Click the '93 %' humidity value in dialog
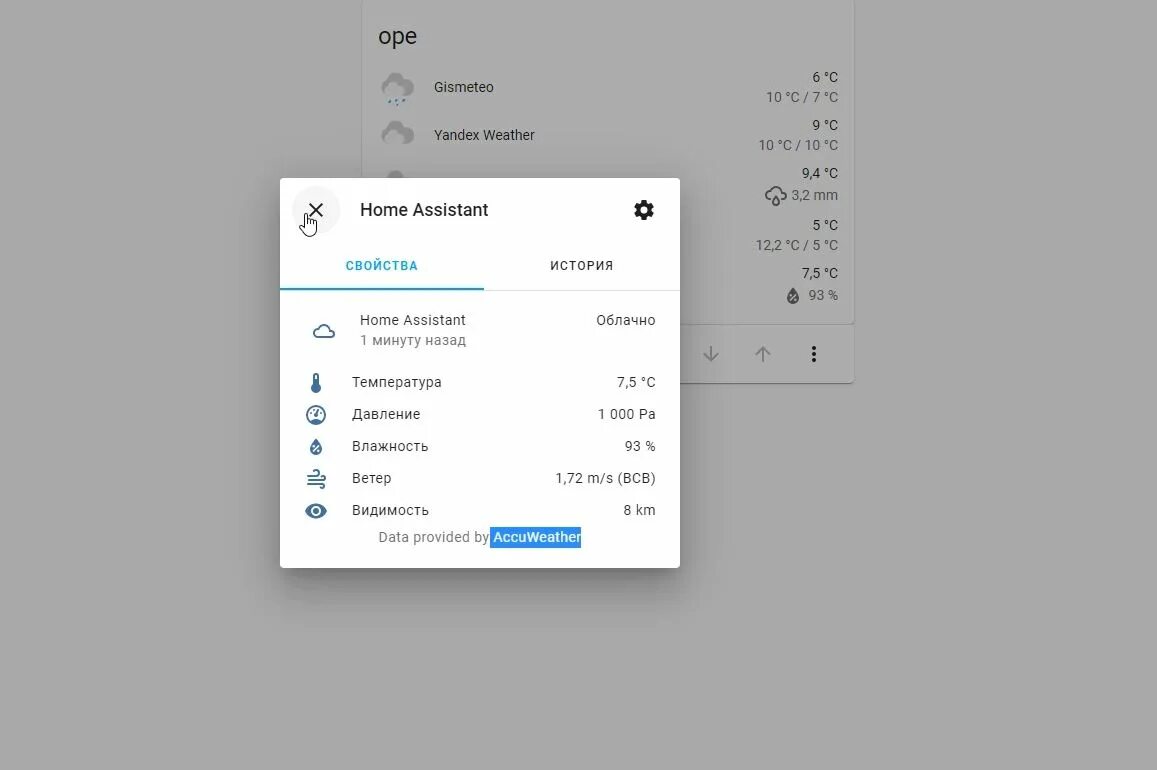Image resolution: width=1157 pixels, height=770 pixels. 640,446
